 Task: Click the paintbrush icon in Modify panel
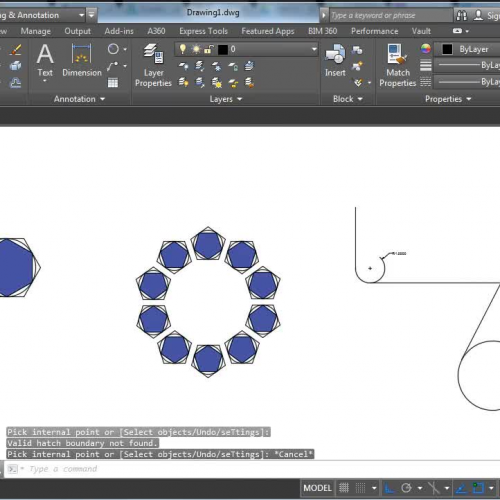click(16, 50)
